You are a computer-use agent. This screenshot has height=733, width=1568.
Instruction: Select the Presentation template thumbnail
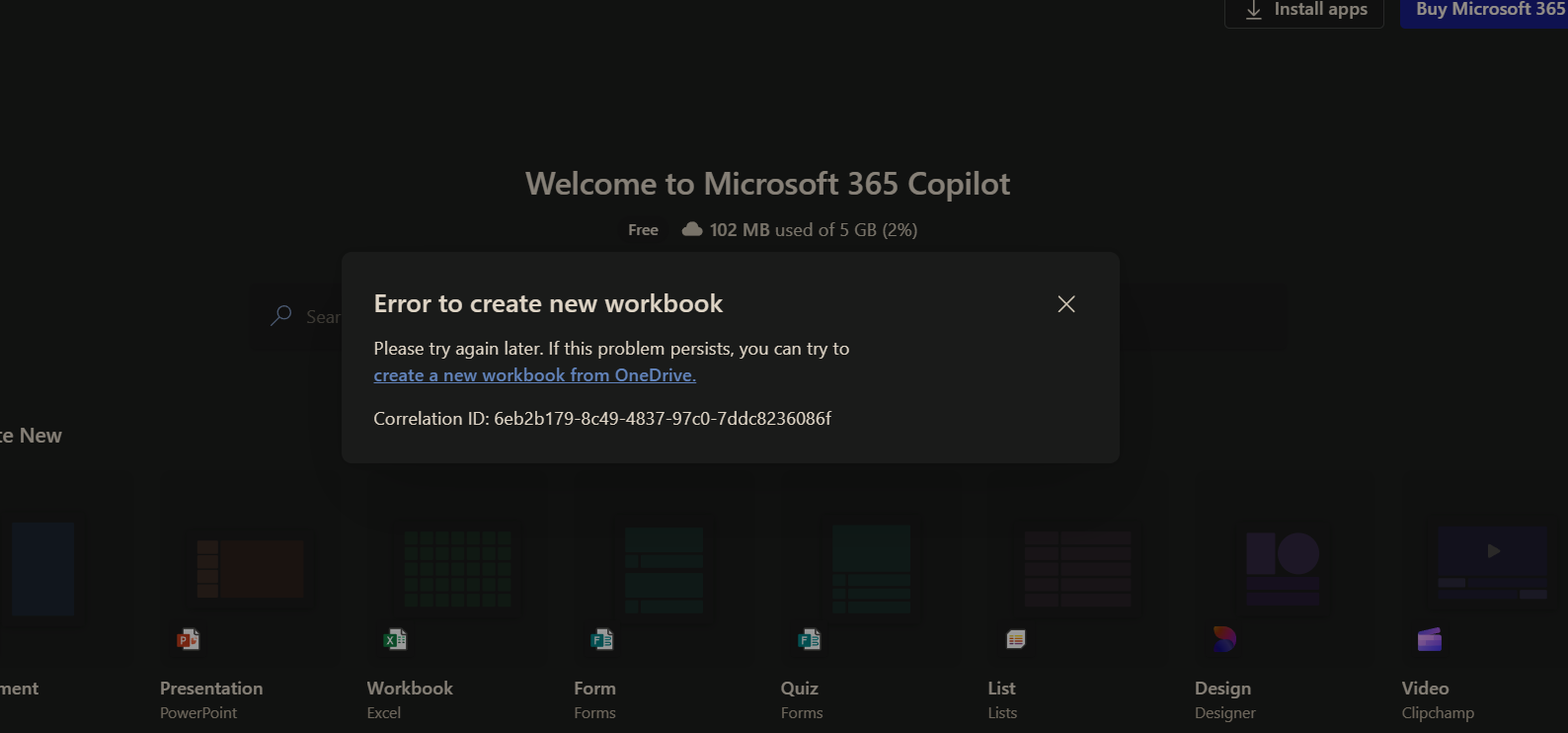(251, 569)
